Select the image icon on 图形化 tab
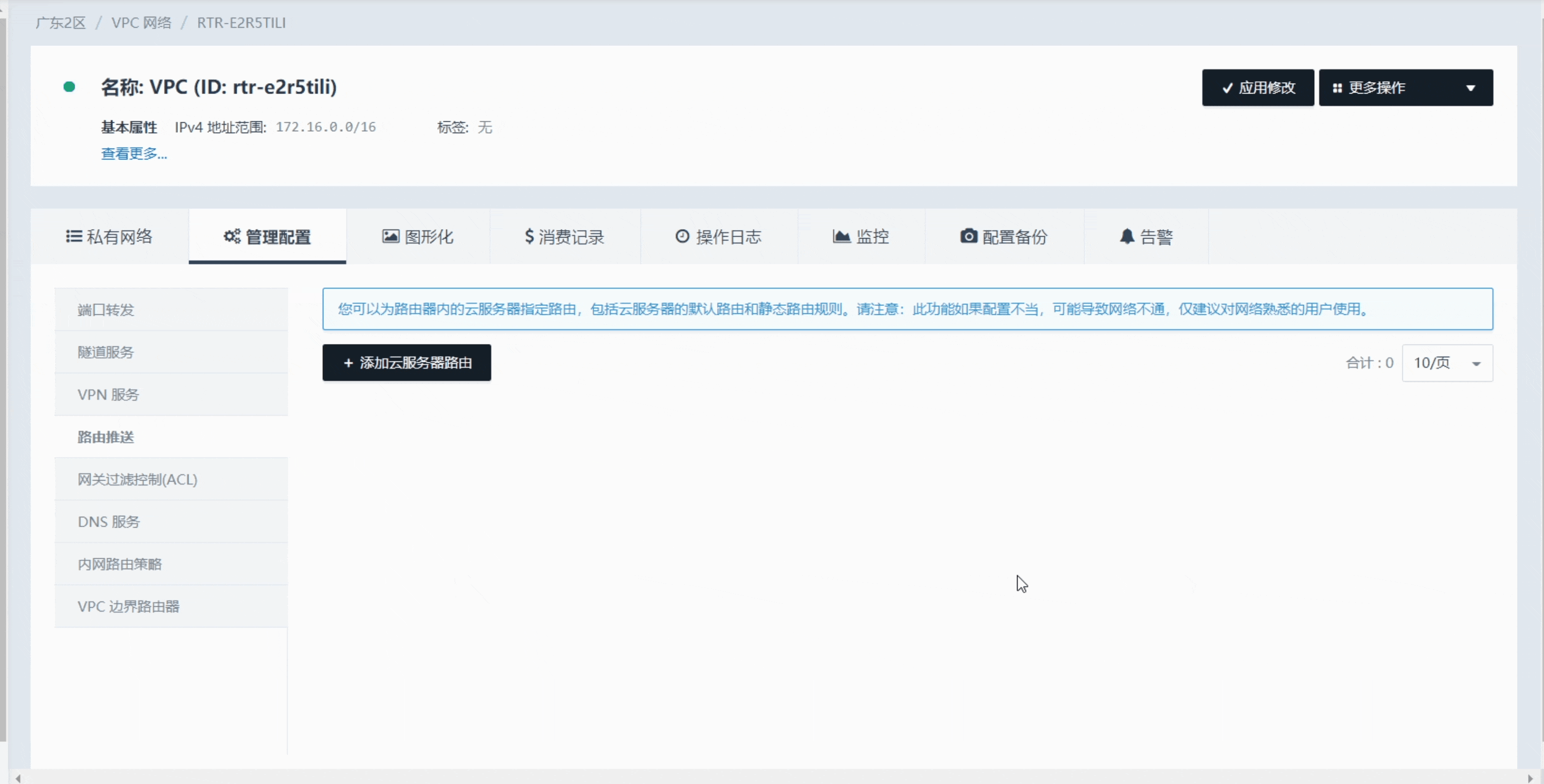Viewport: 1544px width, 784px height. 390,237
